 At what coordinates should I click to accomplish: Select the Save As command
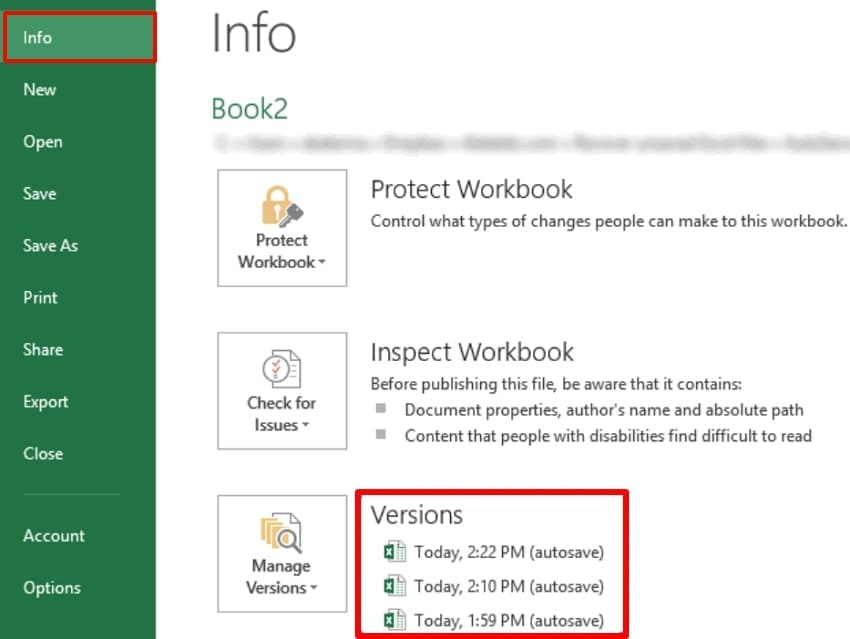50,245
